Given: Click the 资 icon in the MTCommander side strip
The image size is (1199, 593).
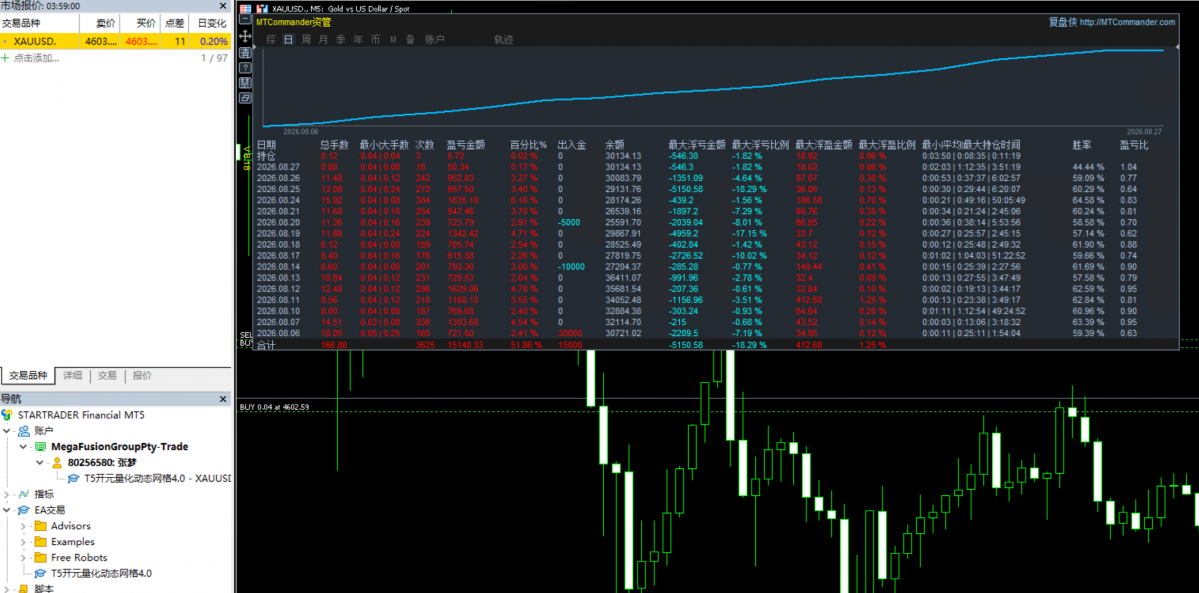Looking at the screenshot, I should pyautogui.click(x=245, y=53).
